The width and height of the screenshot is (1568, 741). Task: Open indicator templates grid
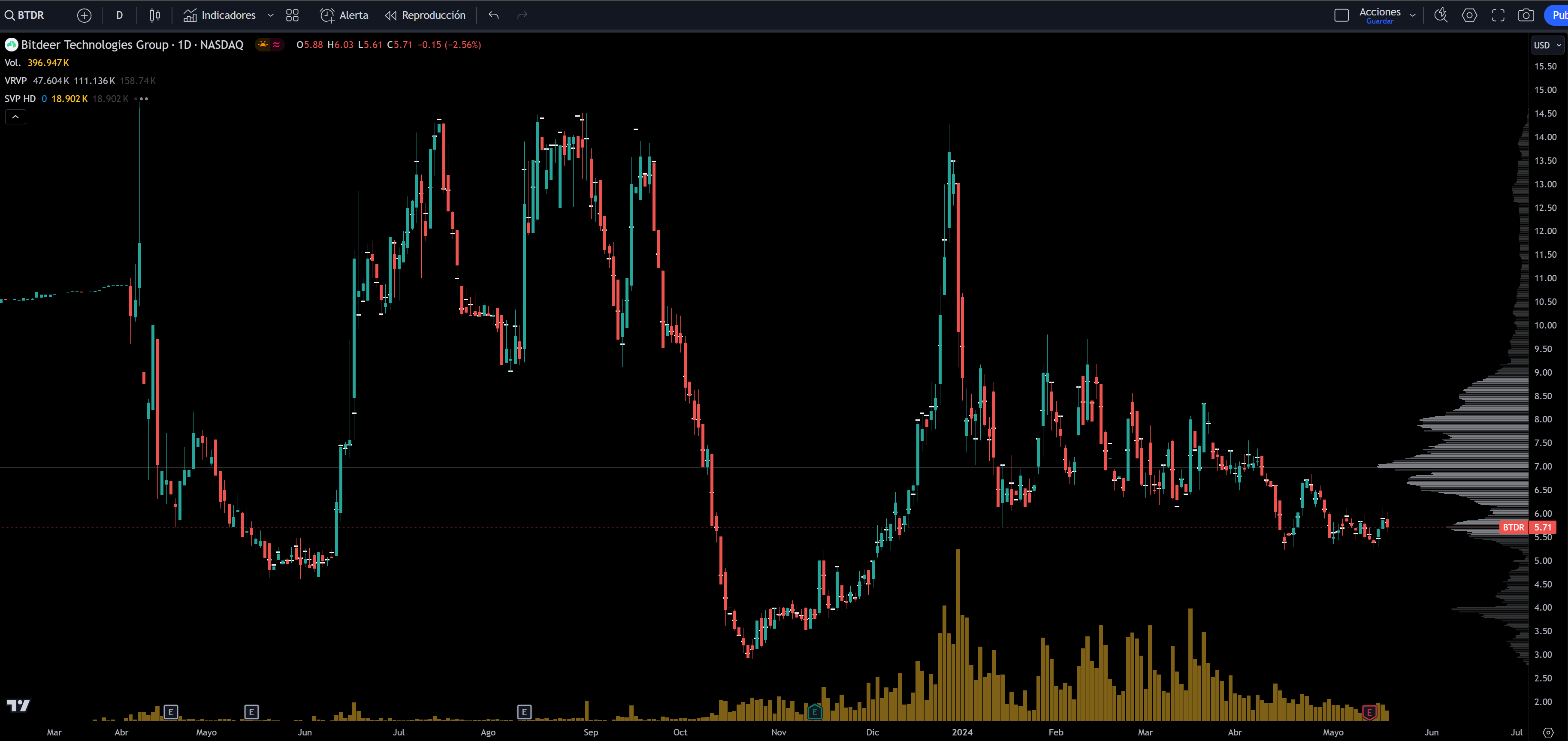292,15
